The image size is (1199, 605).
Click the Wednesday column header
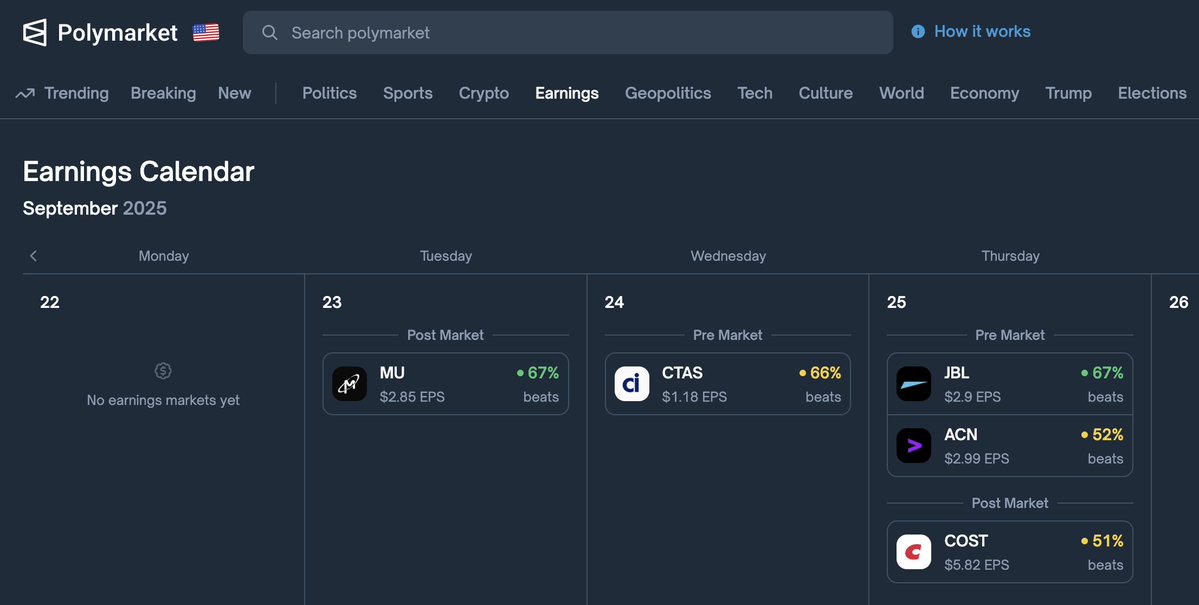click(728, 256)
